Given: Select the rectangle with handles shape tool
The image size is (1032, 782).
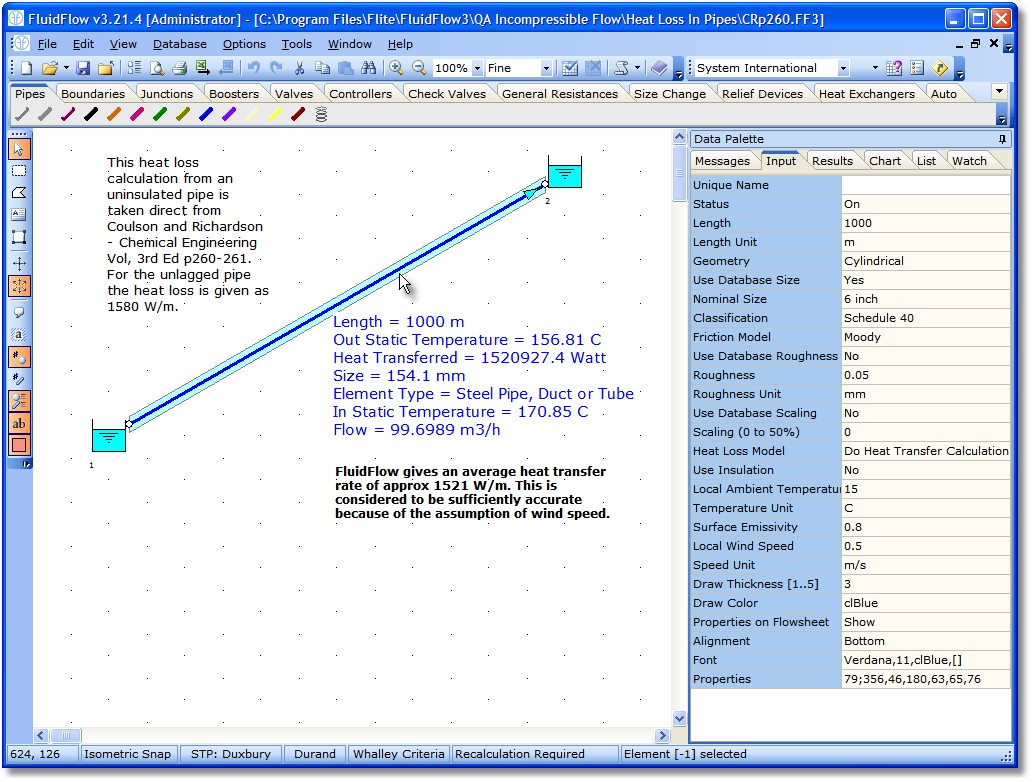Looking at the screenshot, I should [x=19, y=237].
